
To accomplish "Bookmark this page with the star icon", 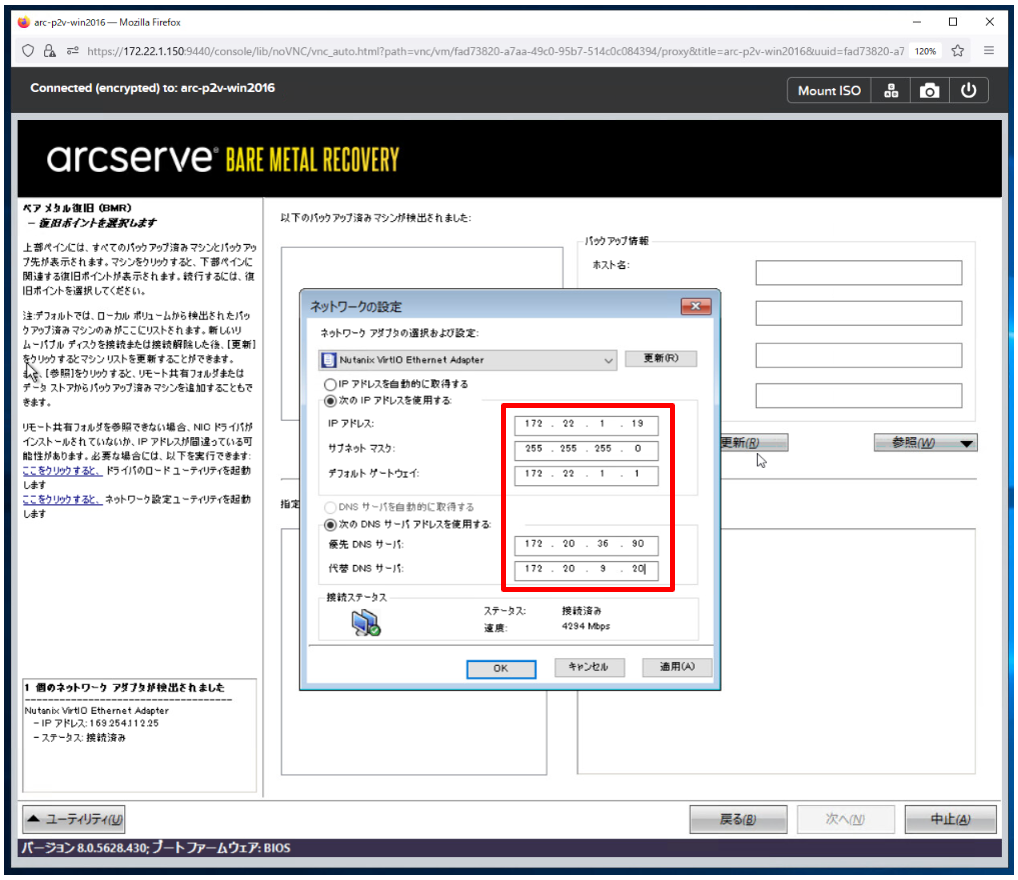I will 958,51.
